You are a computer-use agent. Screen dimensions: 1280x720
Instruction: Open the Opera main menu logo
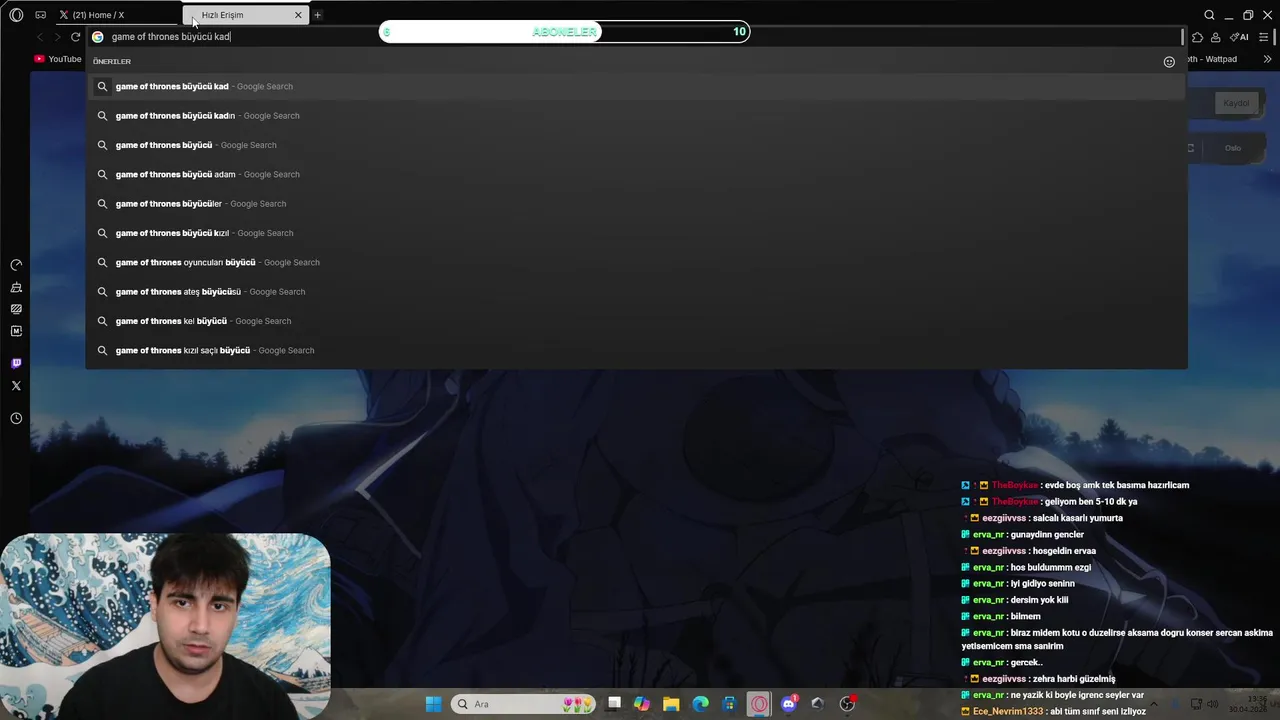tap(16, 15)
